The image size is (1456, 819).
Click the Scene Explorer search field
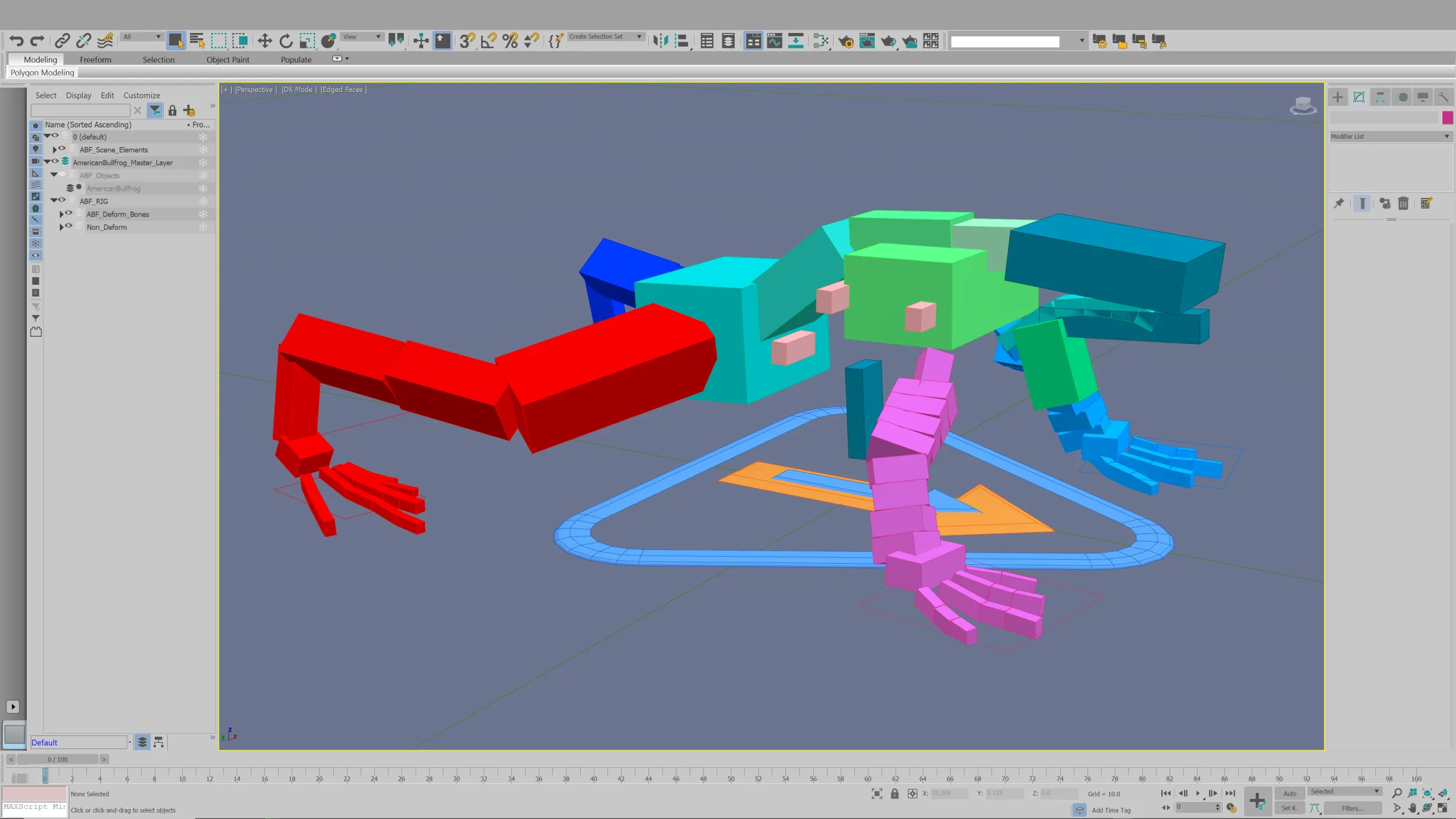(80, 110)
